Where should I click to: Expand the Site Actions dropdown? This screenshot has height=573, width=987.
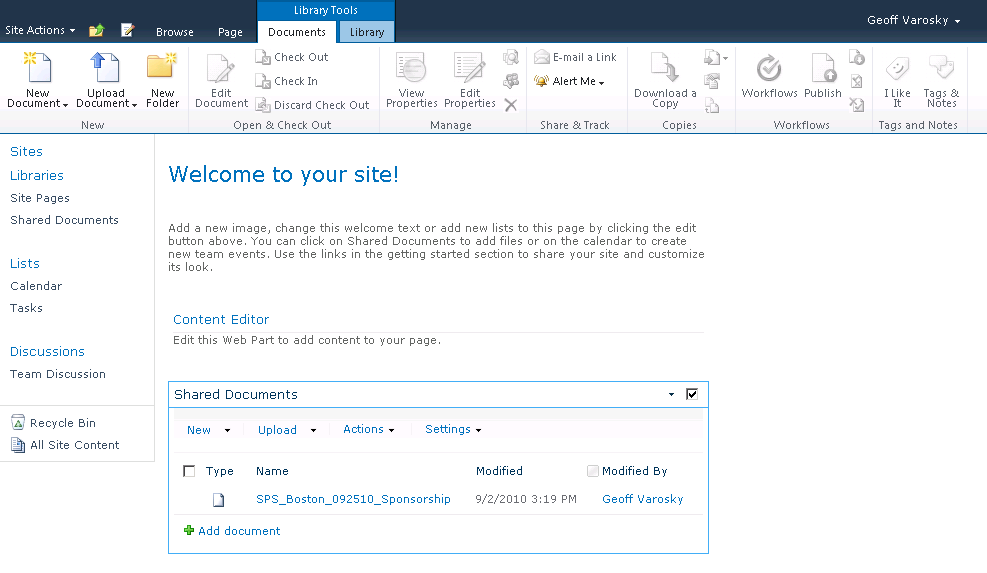[40, 31]
